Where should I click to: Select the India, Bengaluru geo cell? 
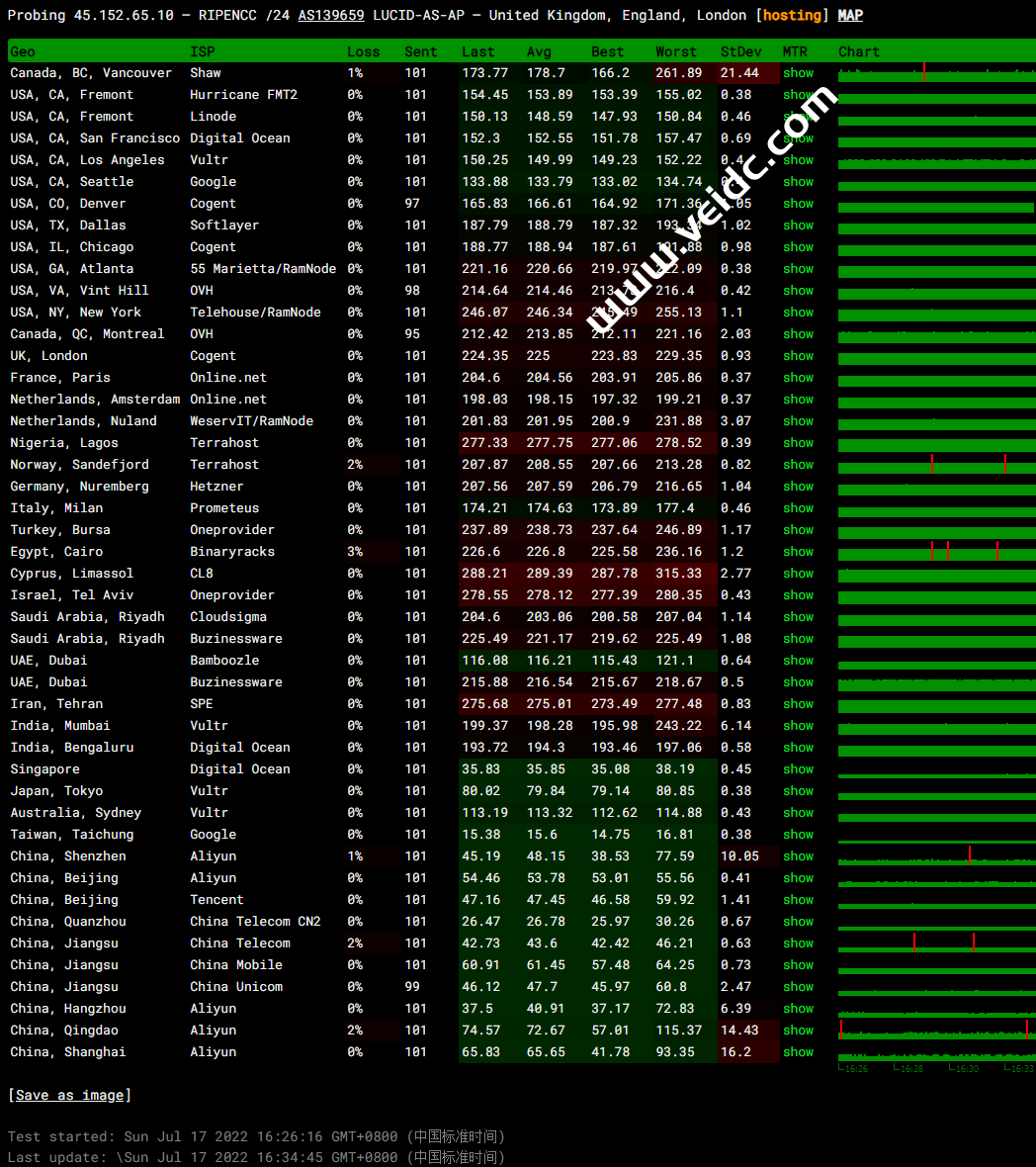[72, 748]
